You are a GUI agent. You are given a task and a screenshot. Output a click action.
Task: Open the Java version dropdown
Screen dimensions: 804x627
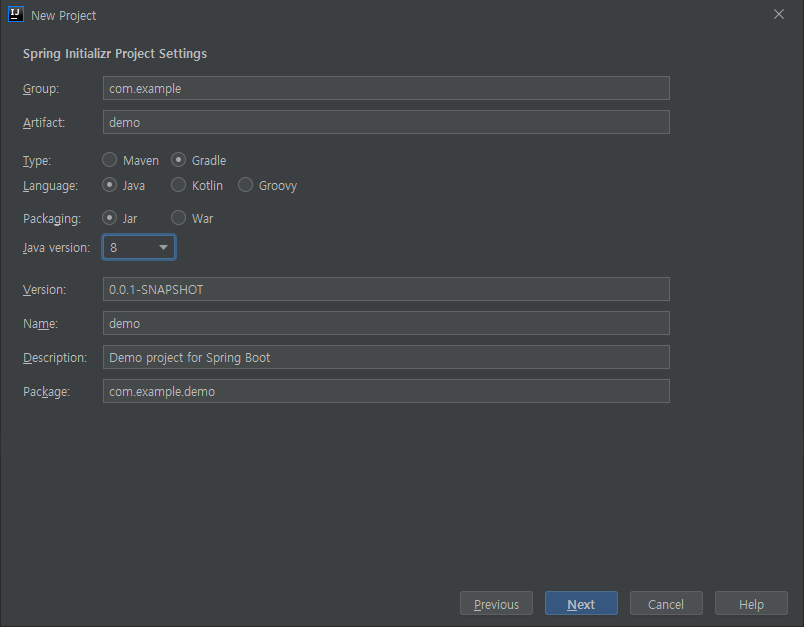tap(139, 248)
